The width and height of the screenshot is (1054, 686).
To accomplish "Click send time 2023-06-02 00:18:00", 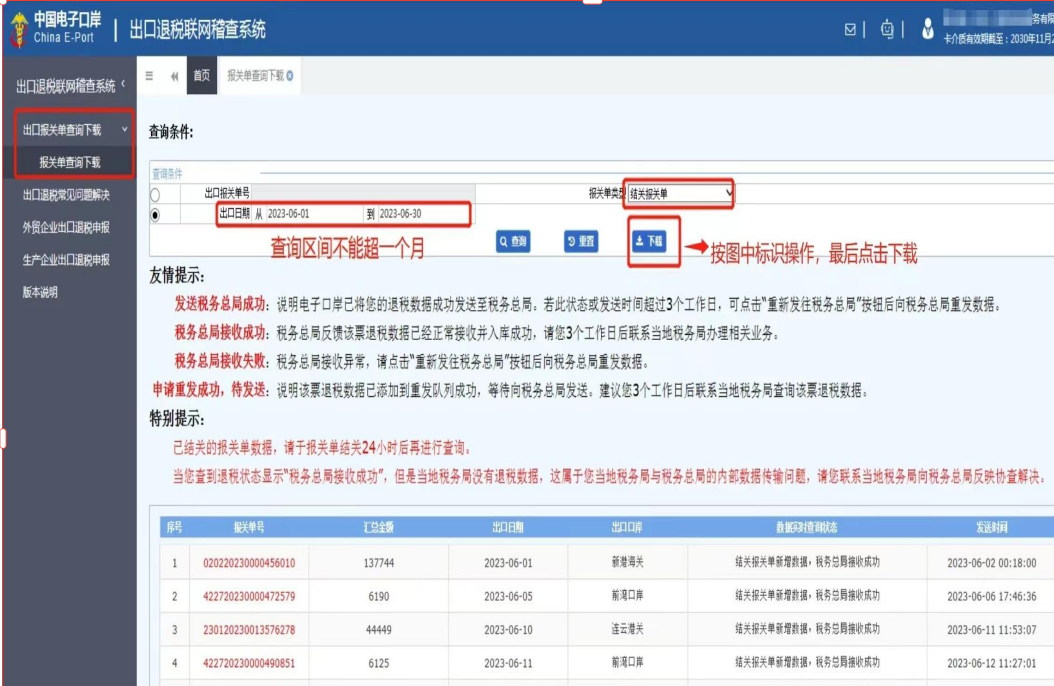I will 991,563.
